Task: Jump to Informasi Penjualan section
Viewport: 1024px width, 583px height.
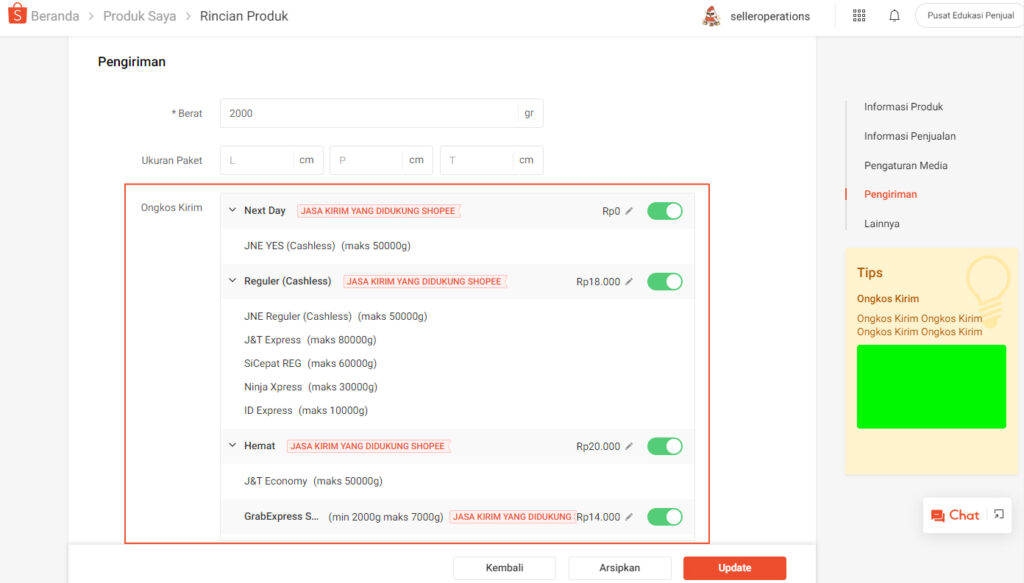Action: (910, 136)
